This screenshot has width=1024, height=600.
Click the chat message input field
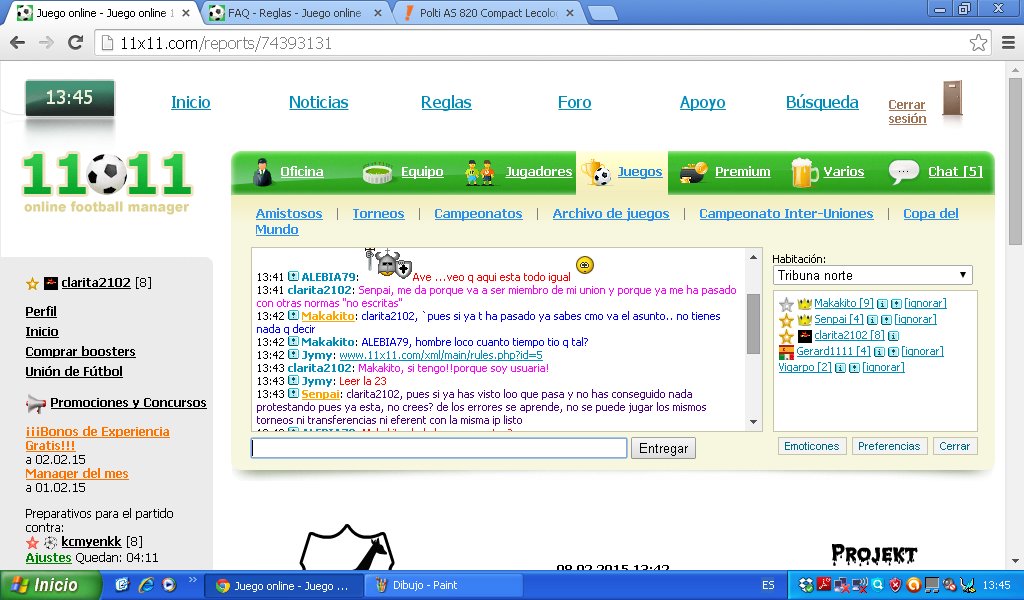coord(439,448)
